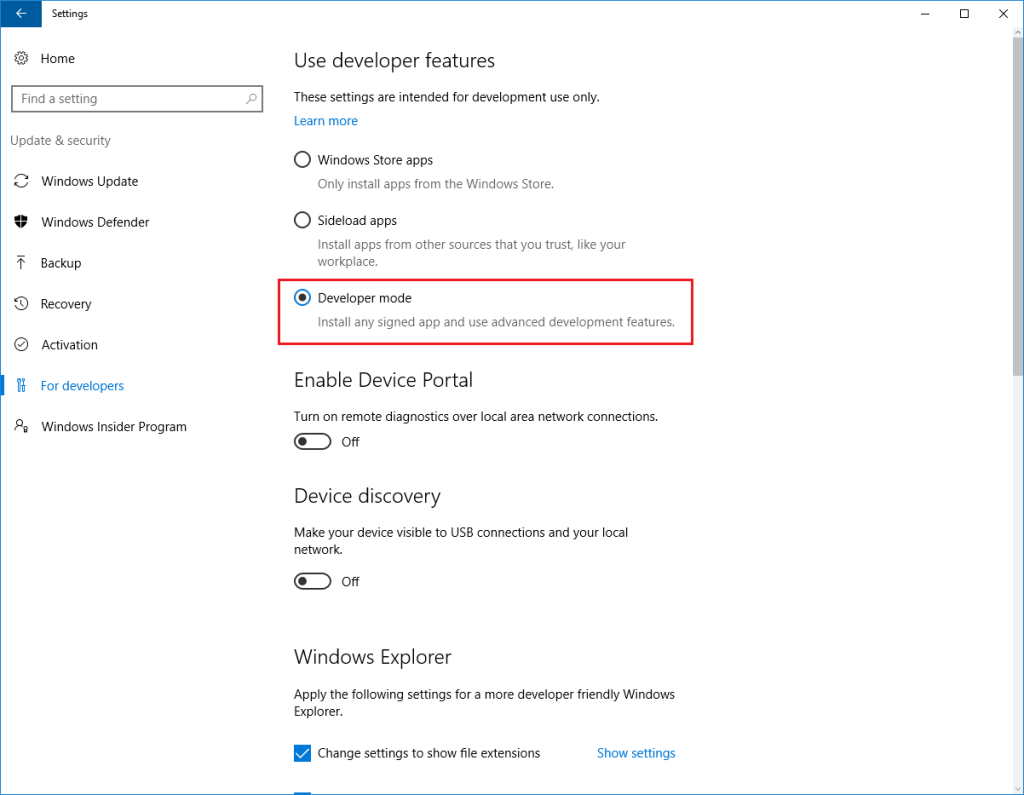Go to Settings Home

[x=57, y=58]
